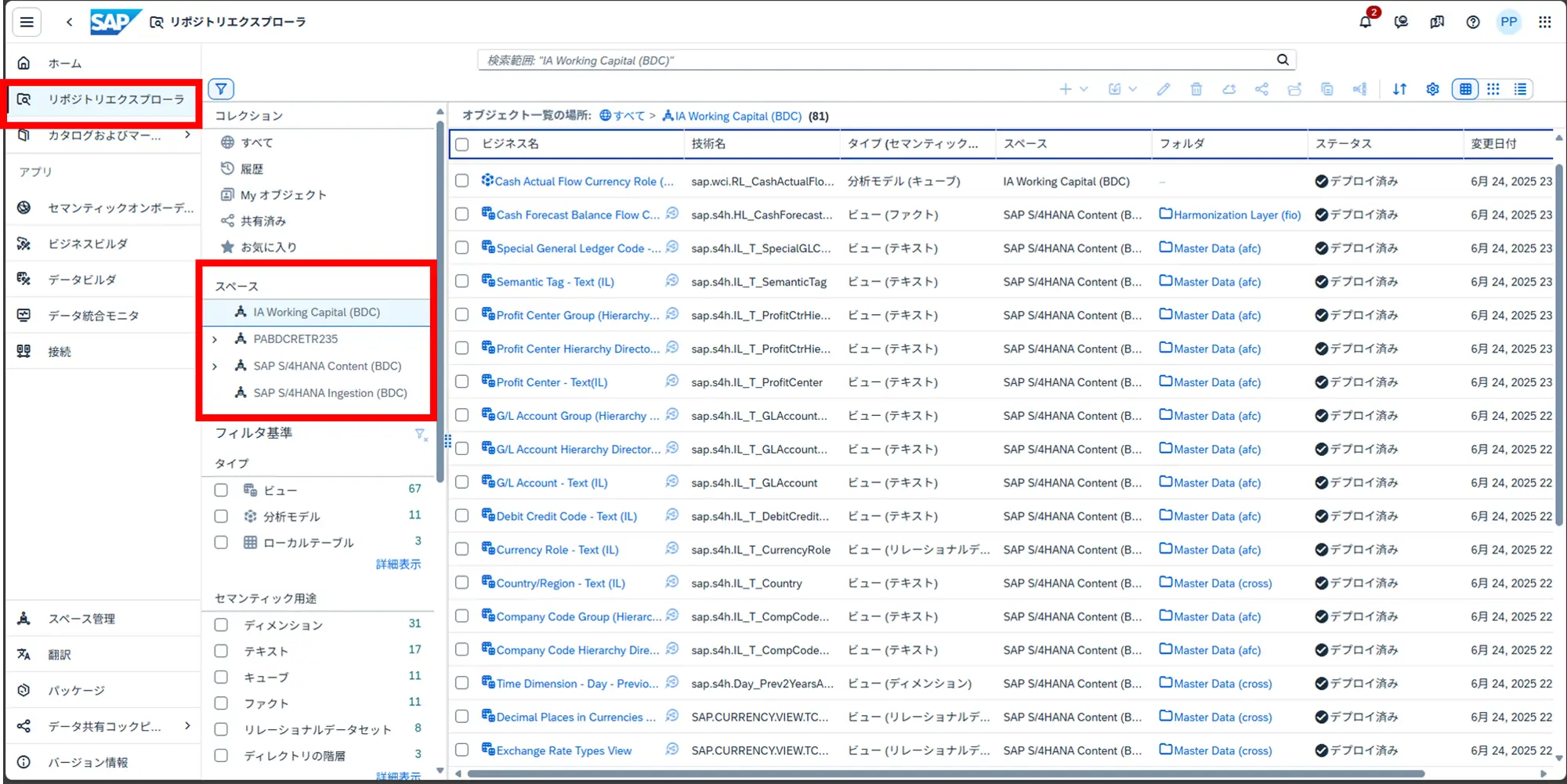The height and width of the screenshot is (784, 1567).
Task: Open the app launcher grid icon
Action: (x=1544, y=22)
